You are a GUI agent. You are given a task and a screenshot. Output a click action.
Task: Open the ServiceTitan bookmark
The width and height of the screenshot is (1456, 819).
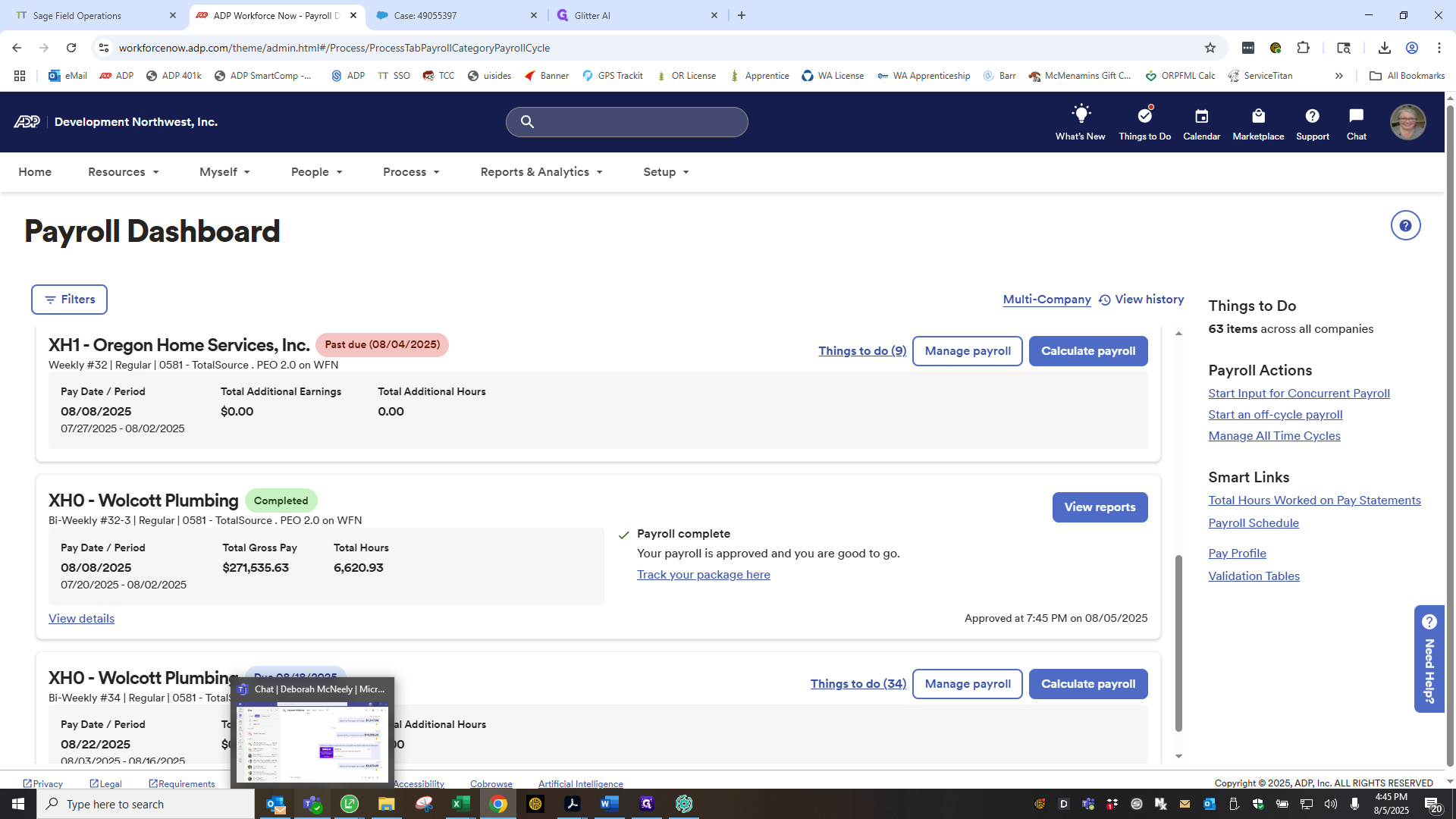pyautogui.click(x=1260, y=76)
